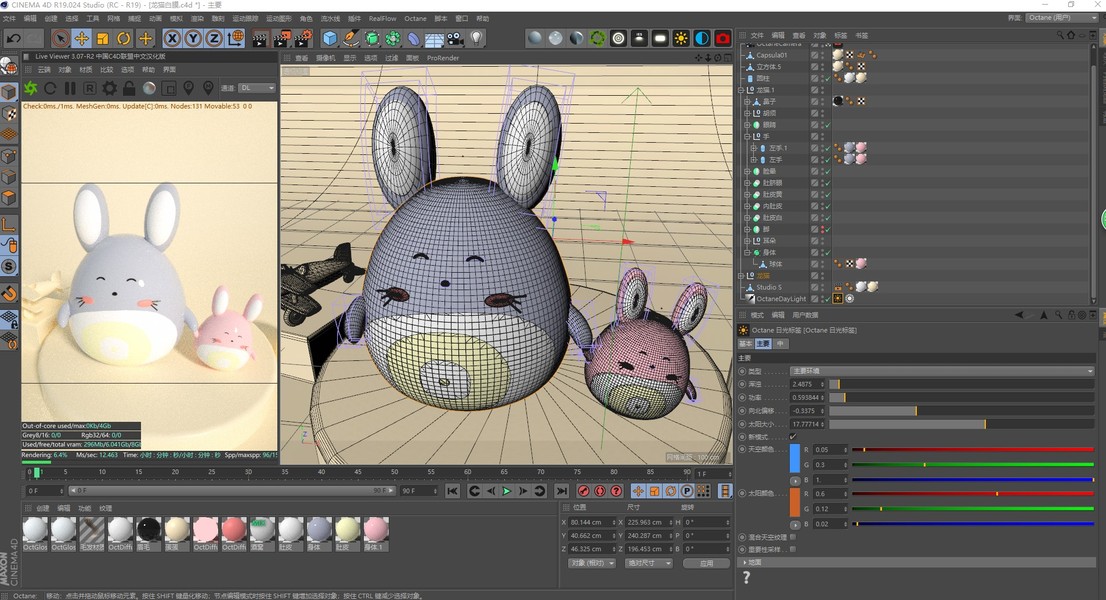The height and width of the screenshot is (600, 1106).
Task: Select the 眉毛 black material thumbnail
Action: tap(149, 529)
